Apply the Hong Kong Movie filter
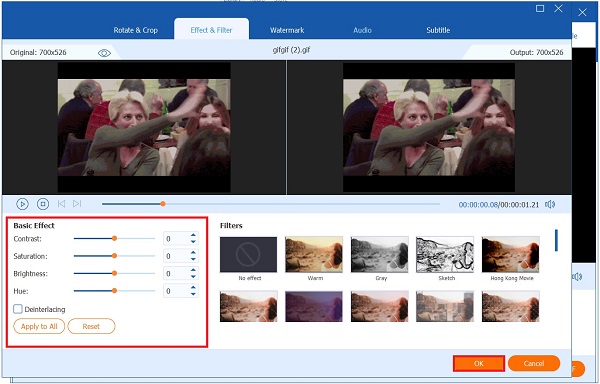Screen dimensions: 600x384 point(510,254)
